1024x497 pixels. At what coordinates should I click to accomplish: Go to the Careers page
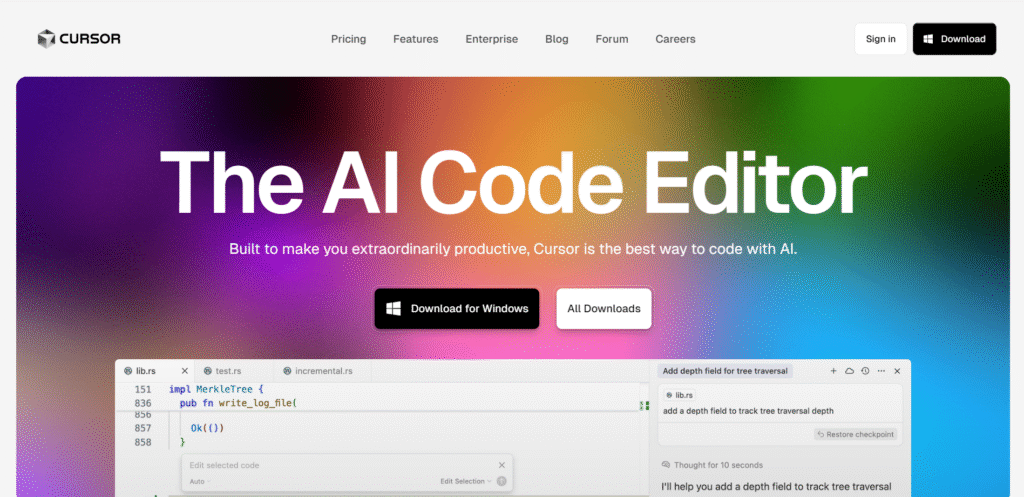click(x=675, y=39)
